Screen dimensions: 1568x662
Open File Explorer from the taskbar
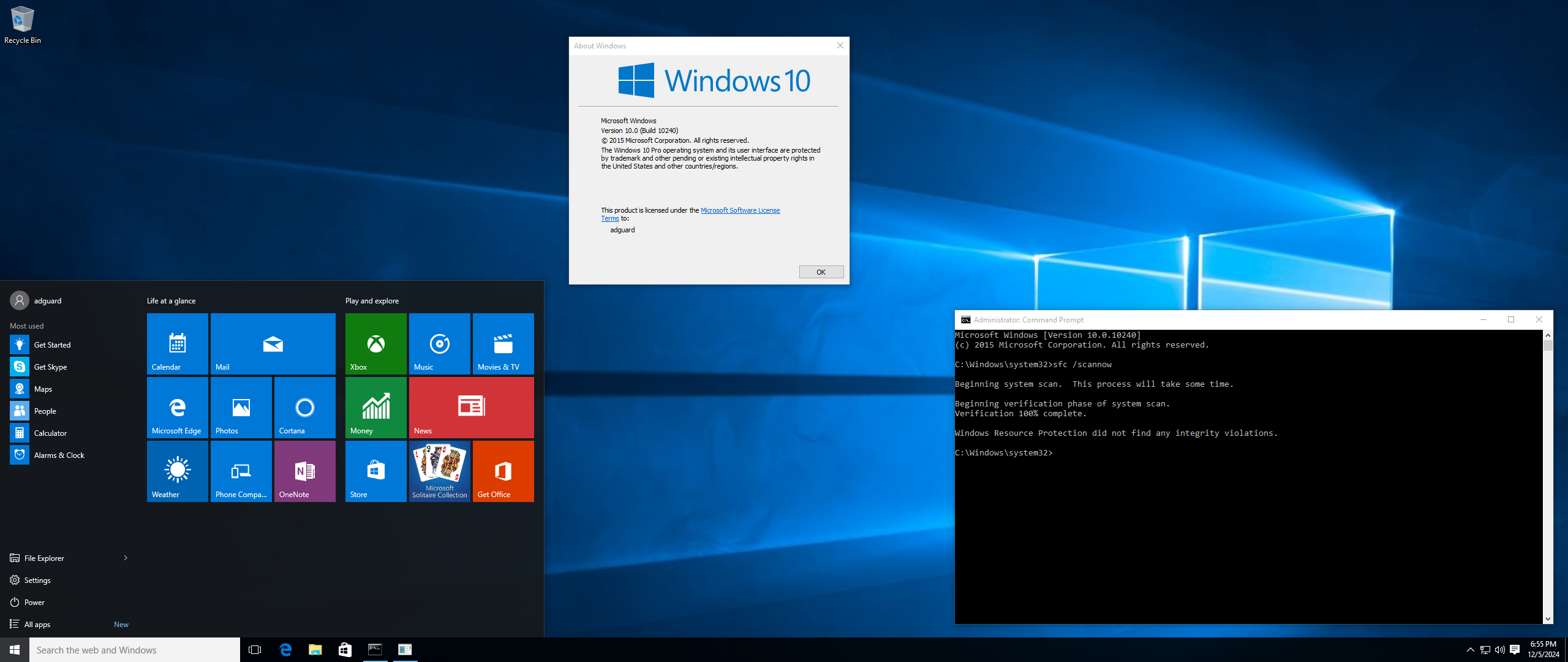tap(315, 650)
